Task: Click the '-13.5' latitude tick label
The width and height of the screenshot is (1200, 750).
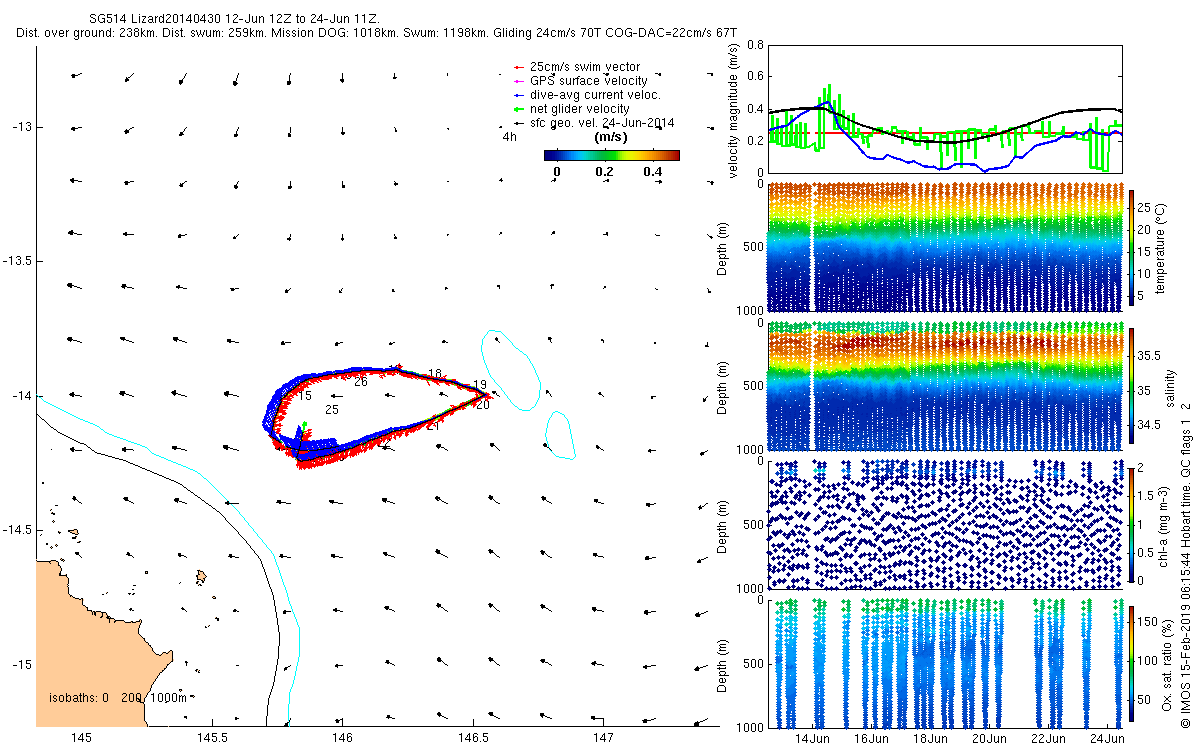Action: tap(18, 261)
